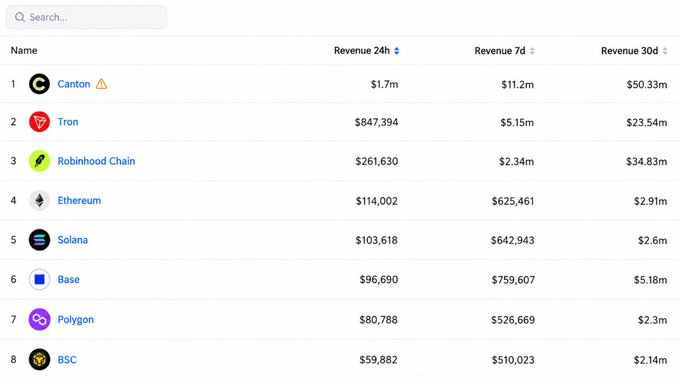Select Solana 24h revenue $103,618
This screenshot has height=382, width=679.
[x=376, y=240]
